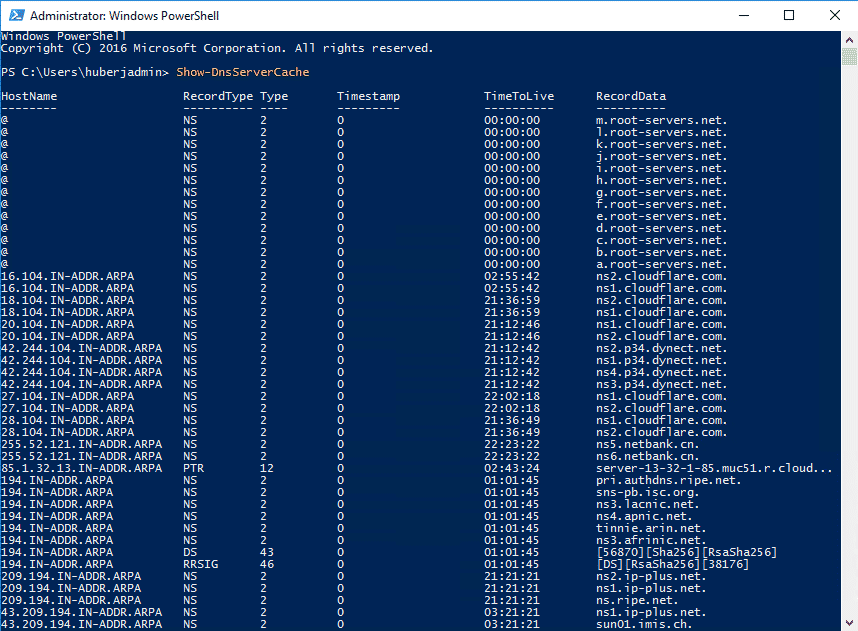This screenshot has width=858, height=631.
Task: Click the pri.authdns.ripe.net. record data
Action: pyautogui.click(x=669, y=481)
